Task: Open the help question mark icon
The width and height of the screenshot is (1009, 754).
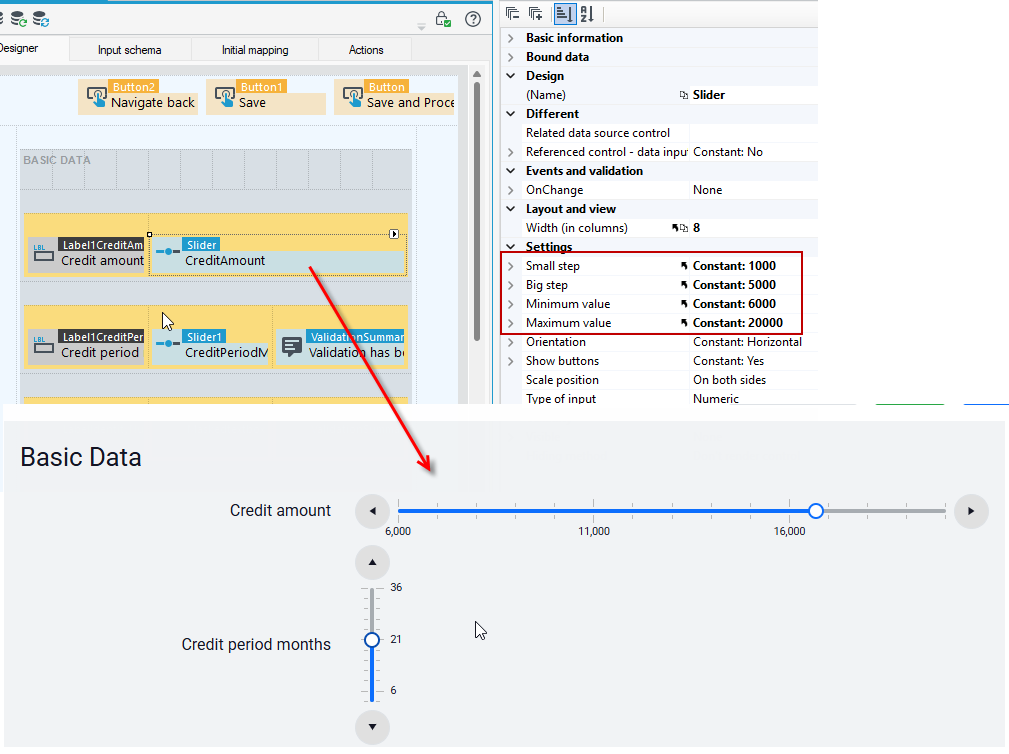Action: tap(473, 19)
